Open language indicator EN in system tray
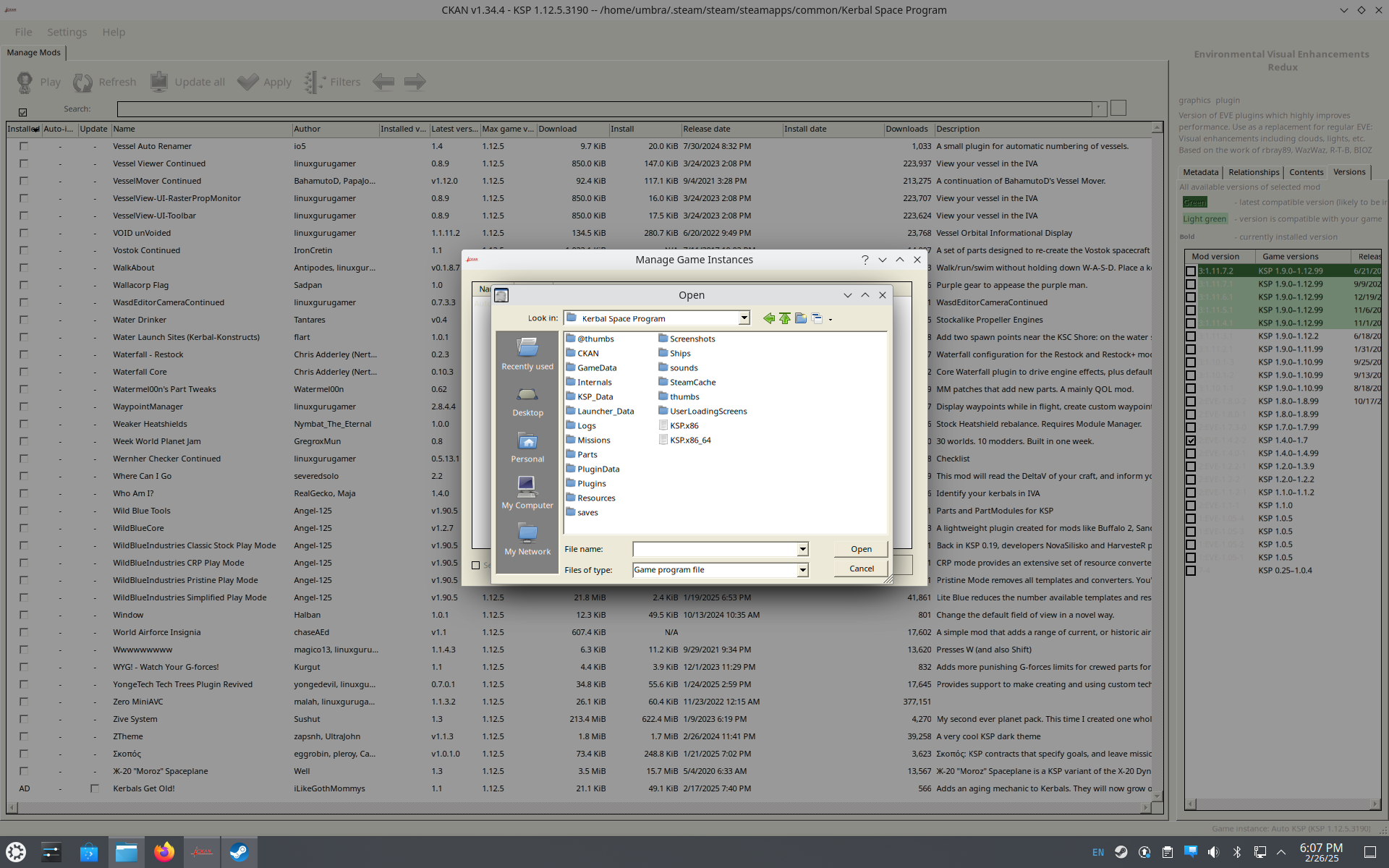The width and height of the screenshot is (1389, 868). pyautogui.click(x=1097, y=852)
